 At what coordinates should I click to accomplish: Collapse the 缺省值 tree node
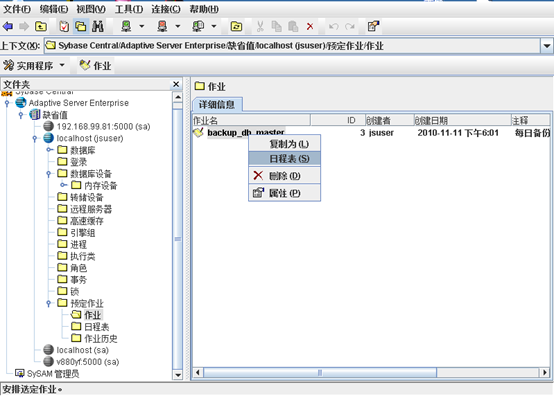point(21,115)
